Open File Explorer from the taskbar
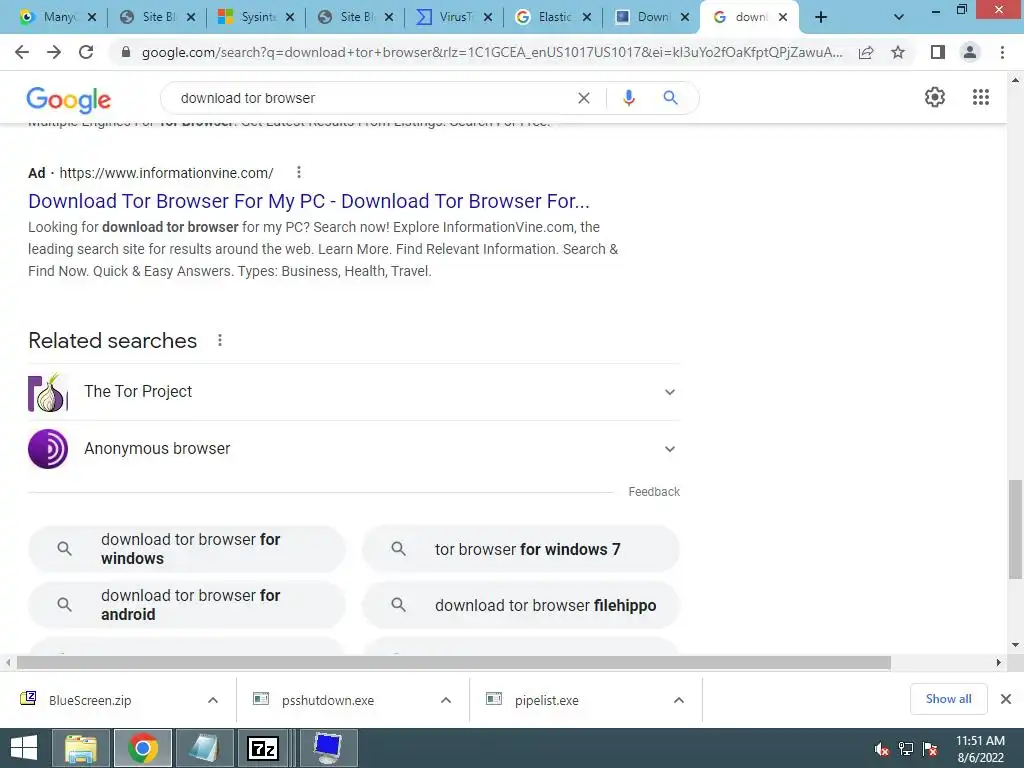The image size is (1024, 768). 80,748
